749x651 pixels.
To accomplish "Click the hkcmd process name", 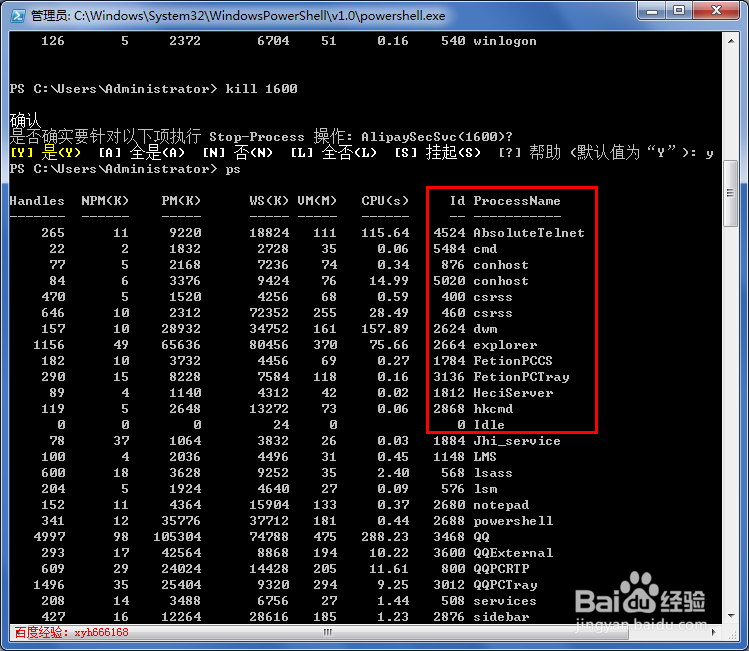I will [493, 409].
